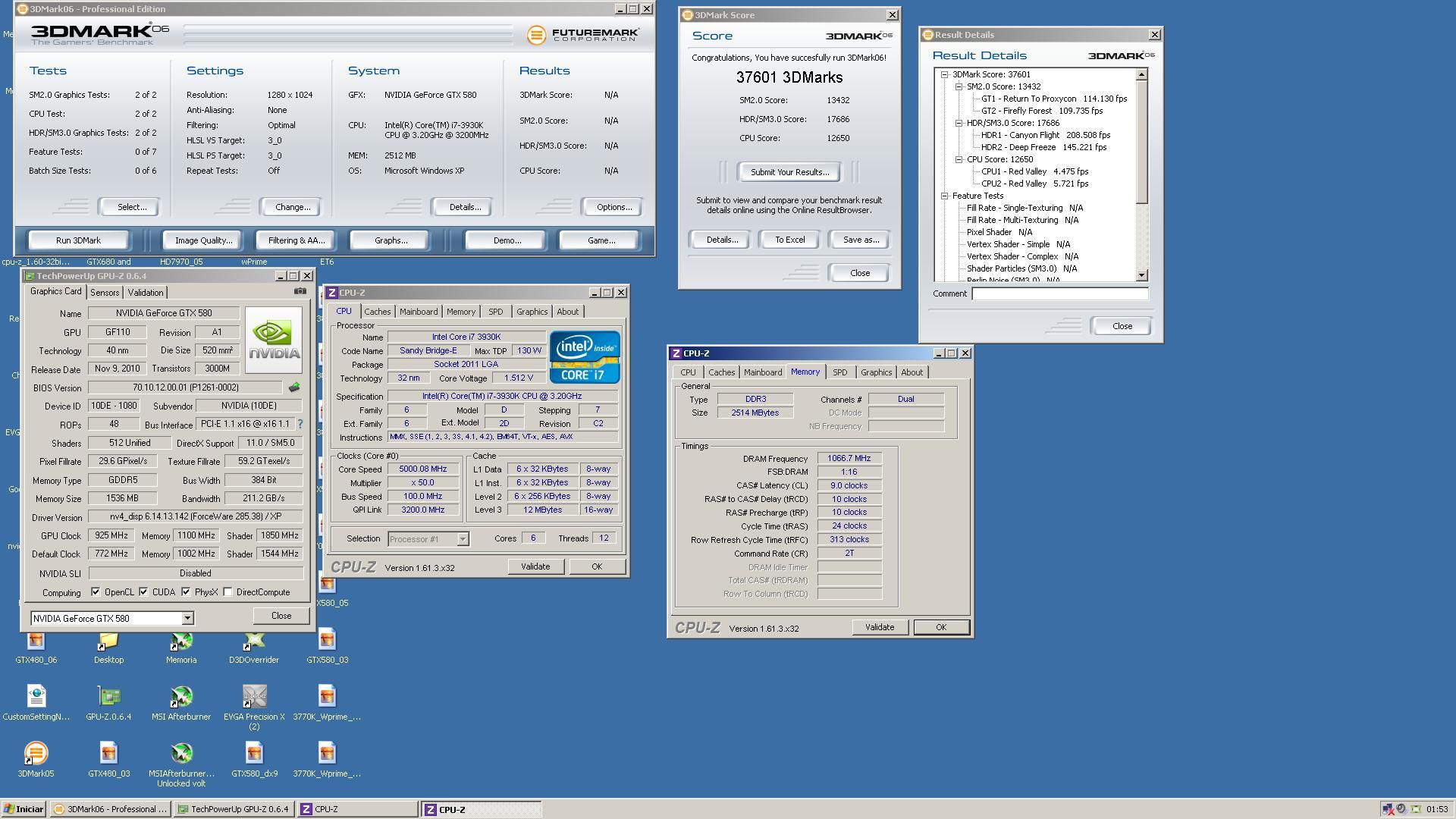Launch the Memoria desktop shortcut

click(x=181, y=647)
